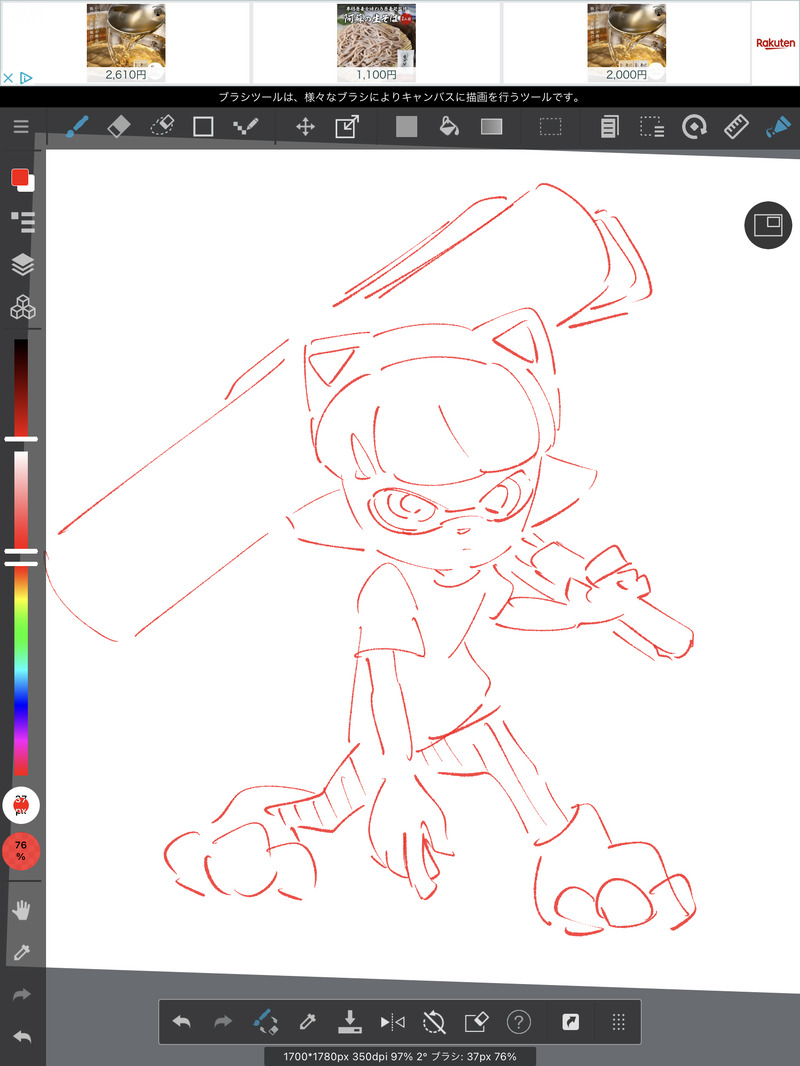
Task: Adjust the dark-to-red brightness slider
Action: [x=21, y=390]
